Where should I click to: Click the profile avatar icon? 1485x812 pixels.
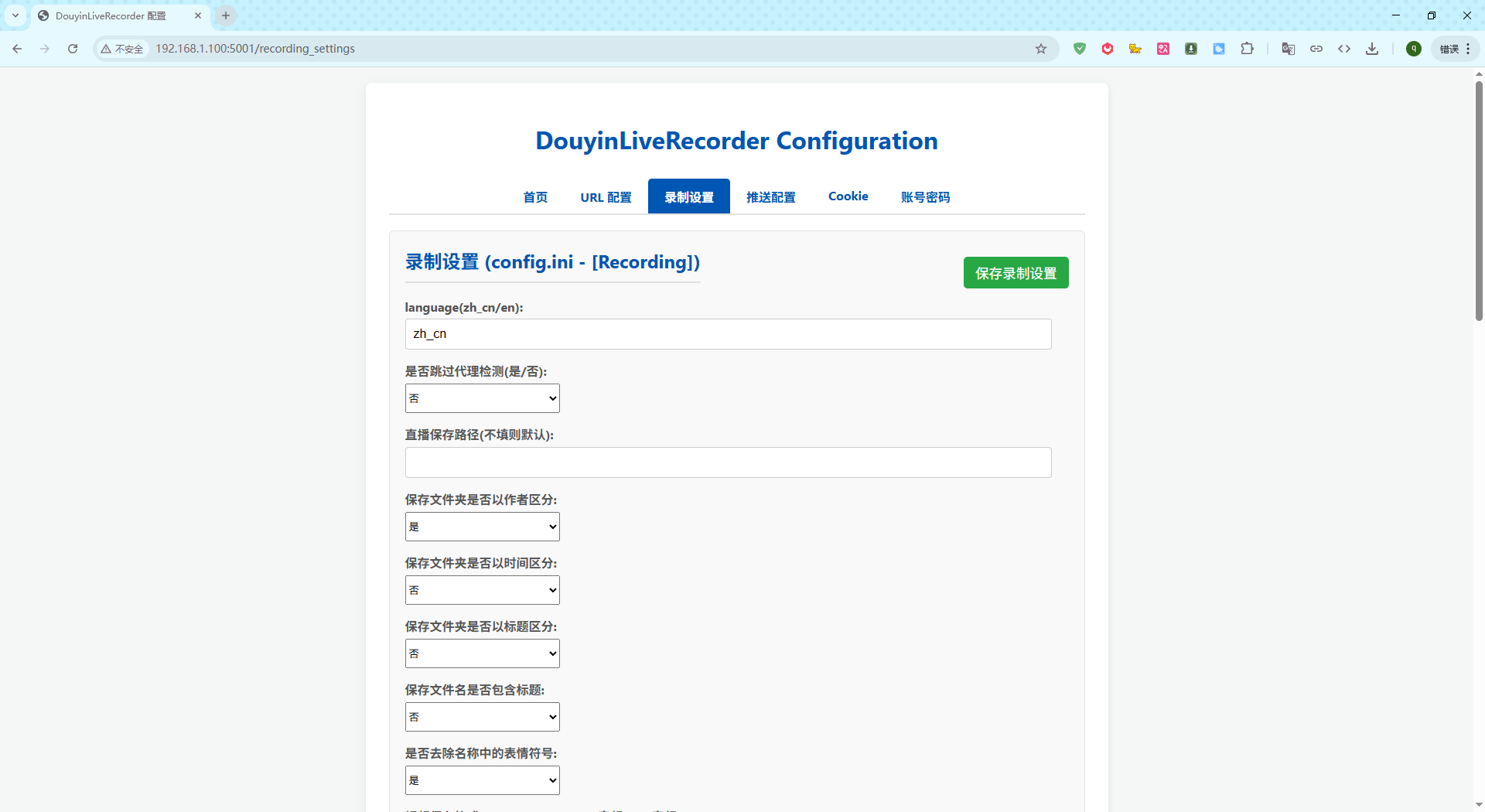[x=1413, y=48]
